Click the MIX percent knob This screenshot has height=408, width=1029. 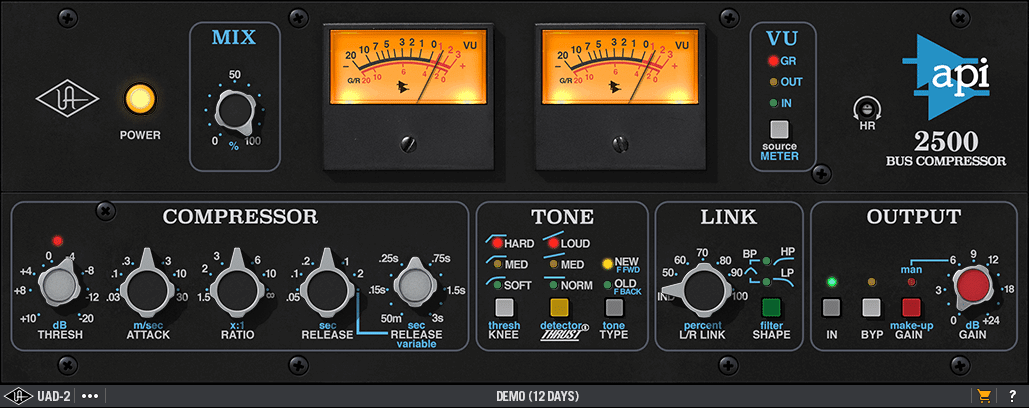click(x=234, y=110)
